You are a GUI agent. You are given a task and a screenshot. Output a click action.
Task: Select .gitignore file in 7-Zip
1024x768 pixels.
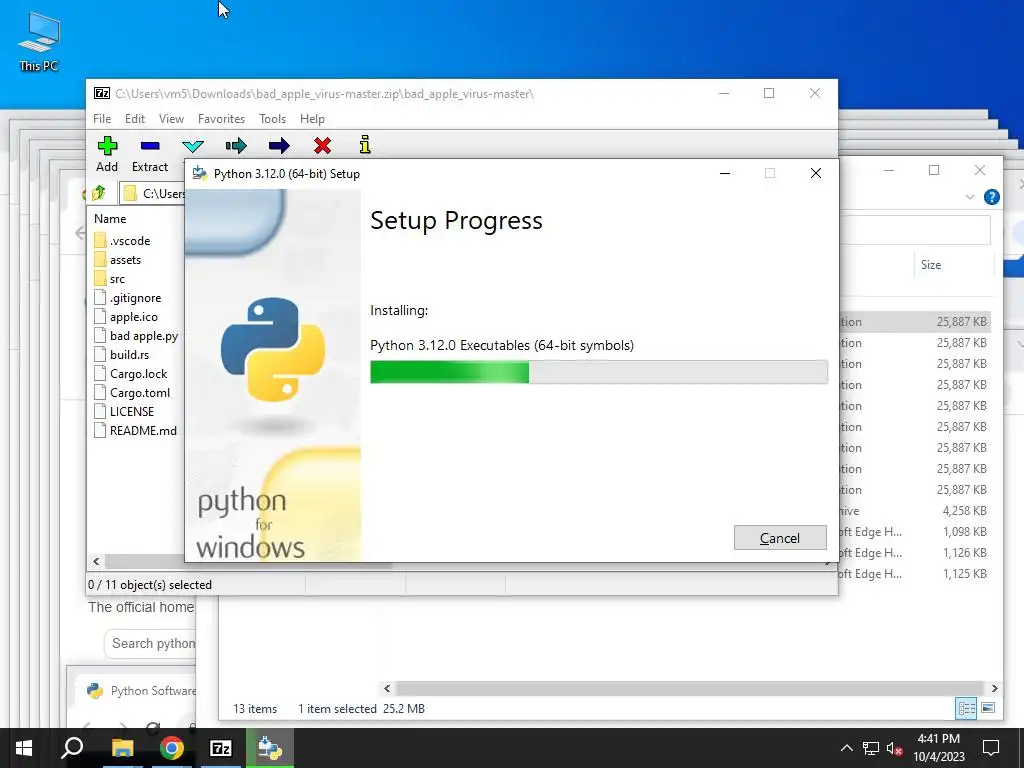pyautogui.click(x=127, y=298)
